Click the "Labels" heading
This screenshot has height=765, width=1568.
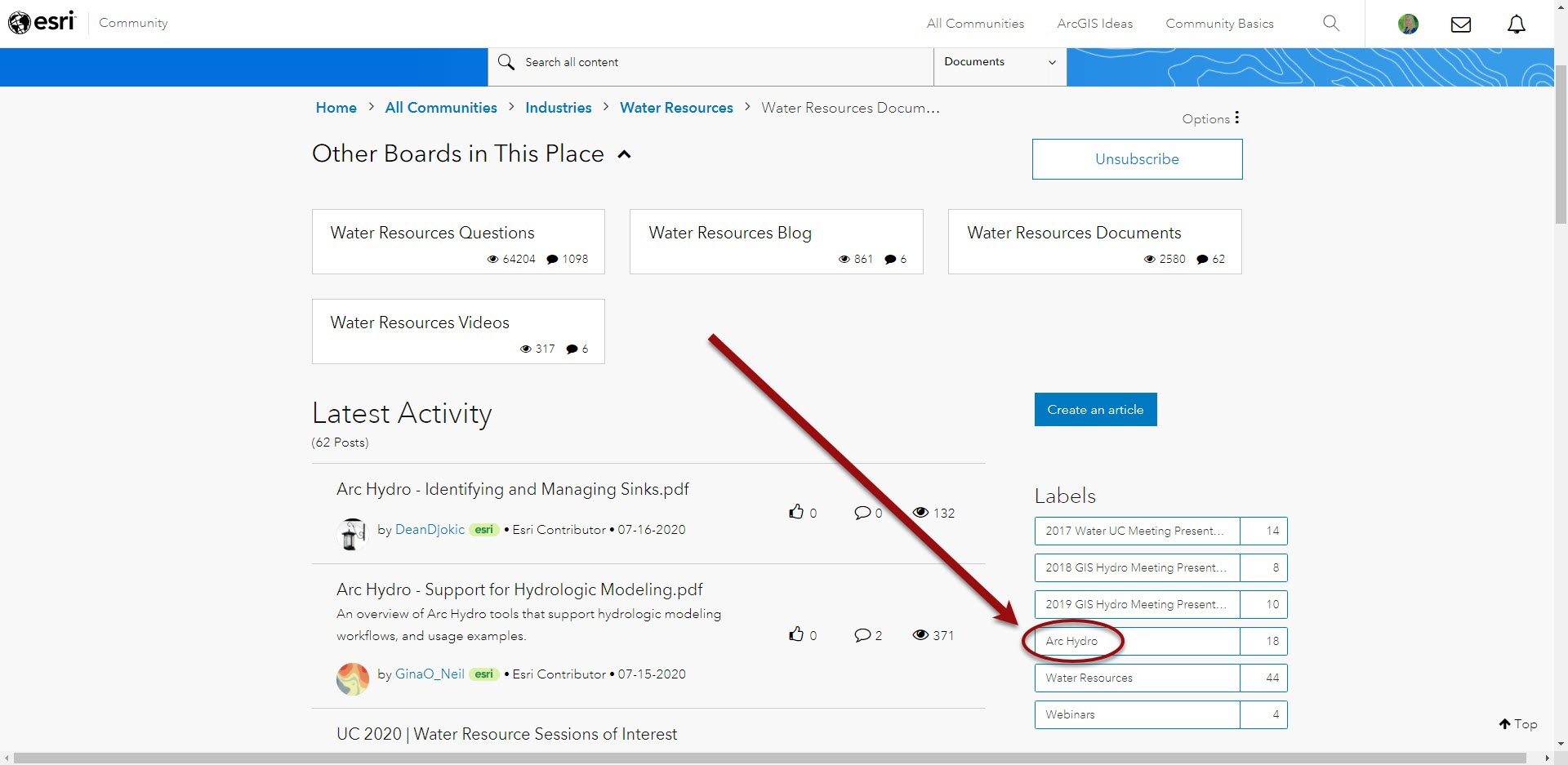coord(1065,496)
